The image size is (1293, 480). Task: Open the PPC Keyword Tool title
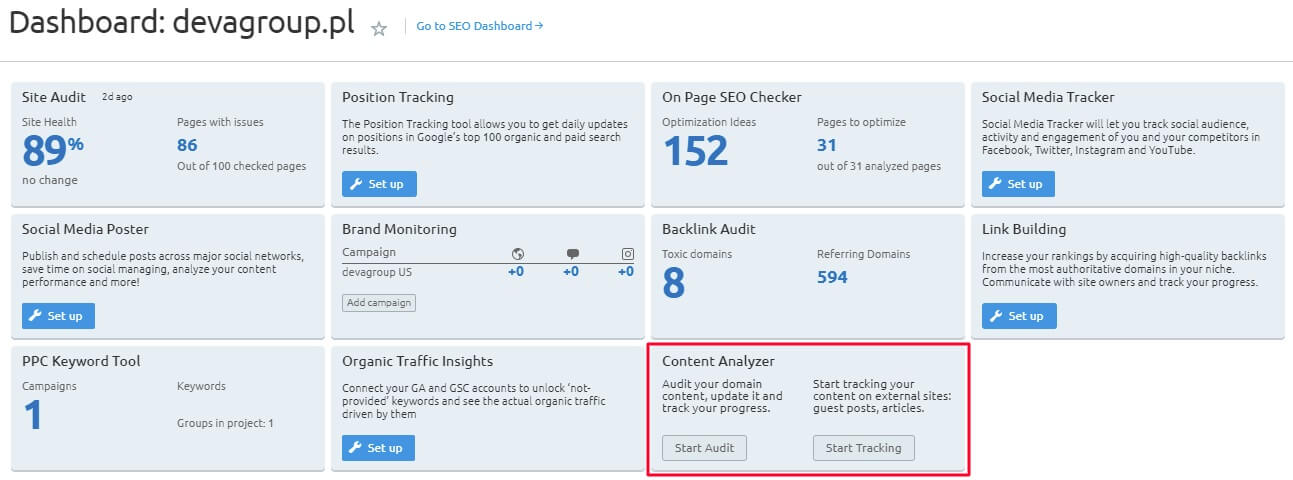click(81, 361)
